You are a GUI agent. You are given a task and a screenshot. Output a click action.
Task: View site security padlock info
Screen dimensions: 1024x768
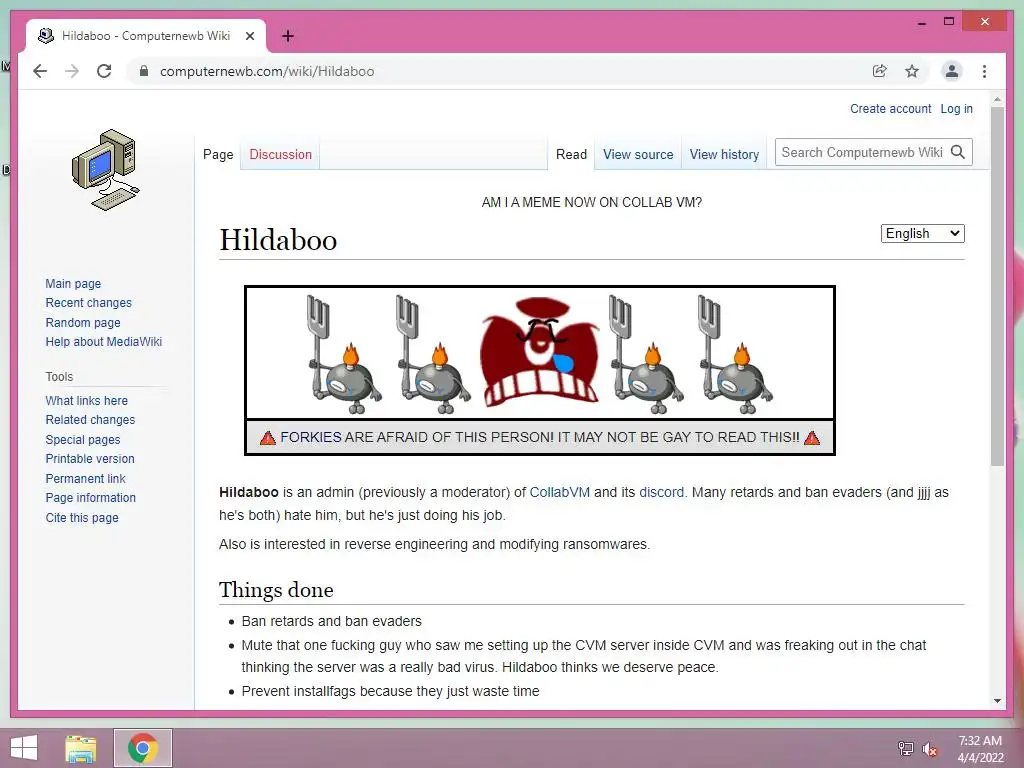click(144, 71)
